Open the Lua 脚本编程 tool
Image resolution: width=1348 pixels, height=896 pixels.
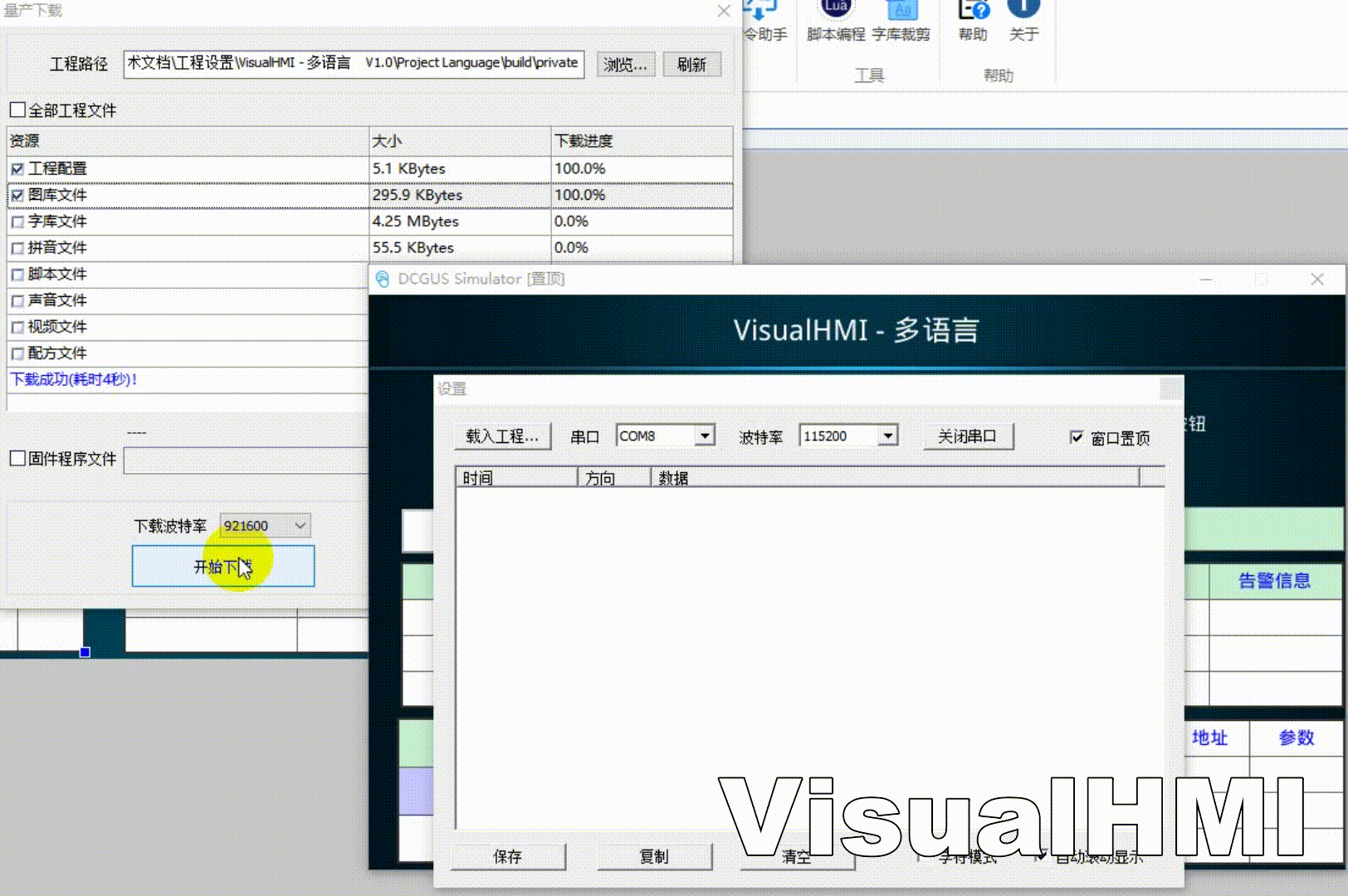836,20
